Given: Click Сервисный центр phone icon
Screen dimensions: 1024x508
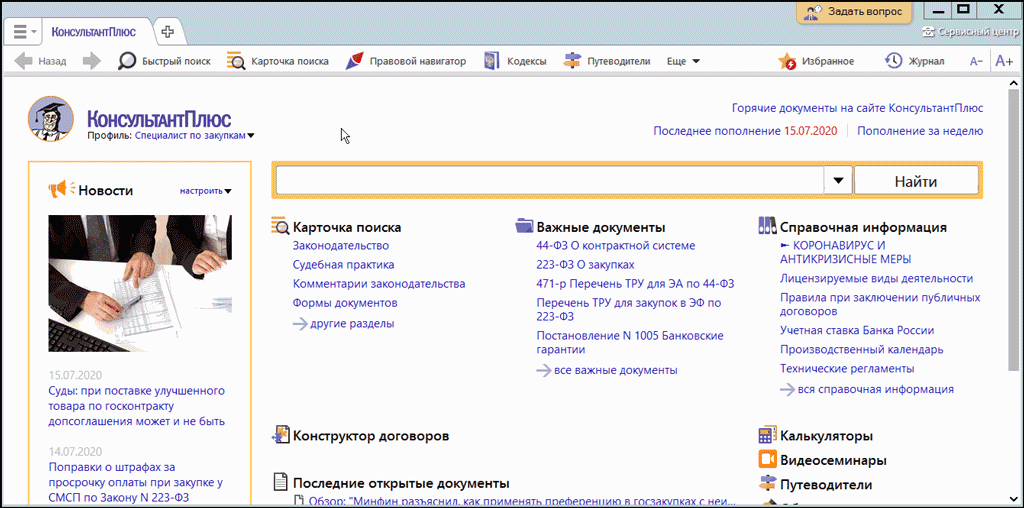Looking at the screenshot, I should pyautogui.click(x=928, y=31).
